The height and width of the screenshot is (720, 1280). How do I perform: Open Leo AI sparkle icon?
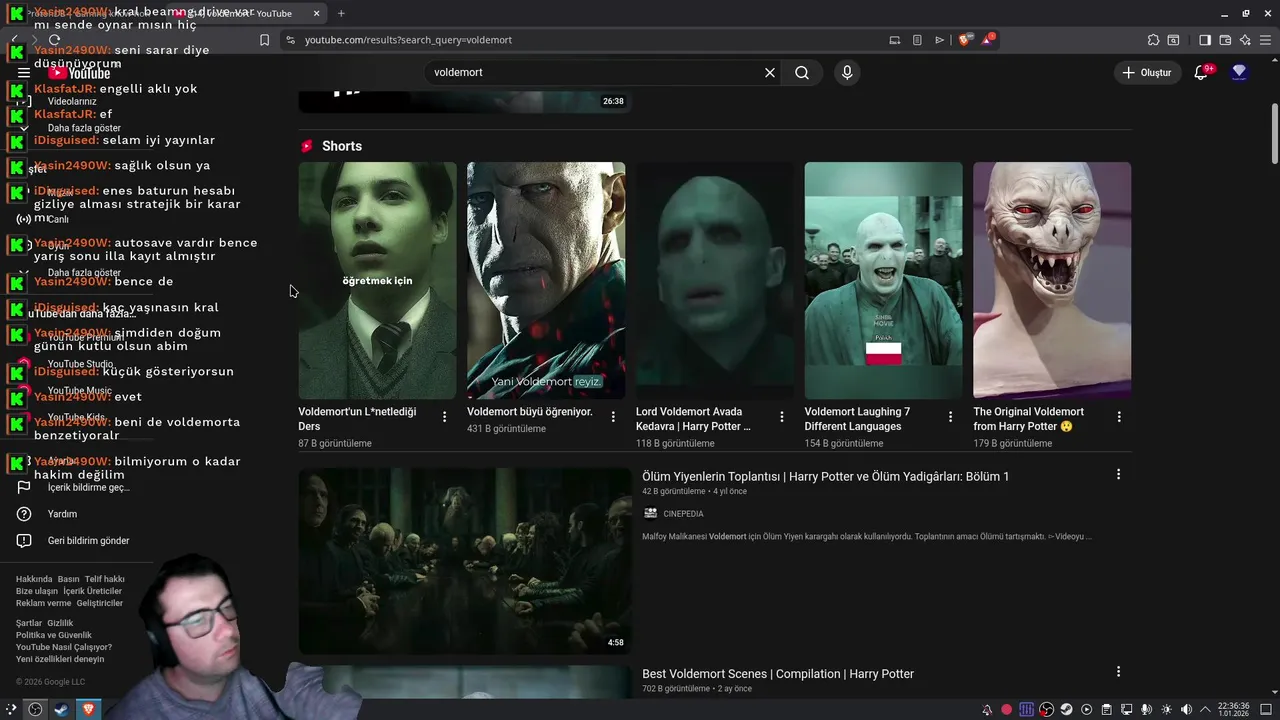[1245, 40]
